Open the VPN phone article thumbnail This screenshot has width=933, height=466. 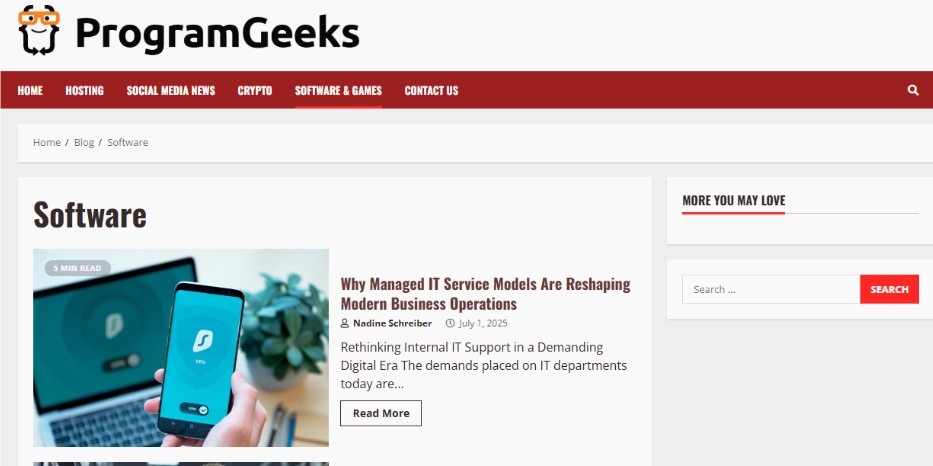tap(181, 348)
